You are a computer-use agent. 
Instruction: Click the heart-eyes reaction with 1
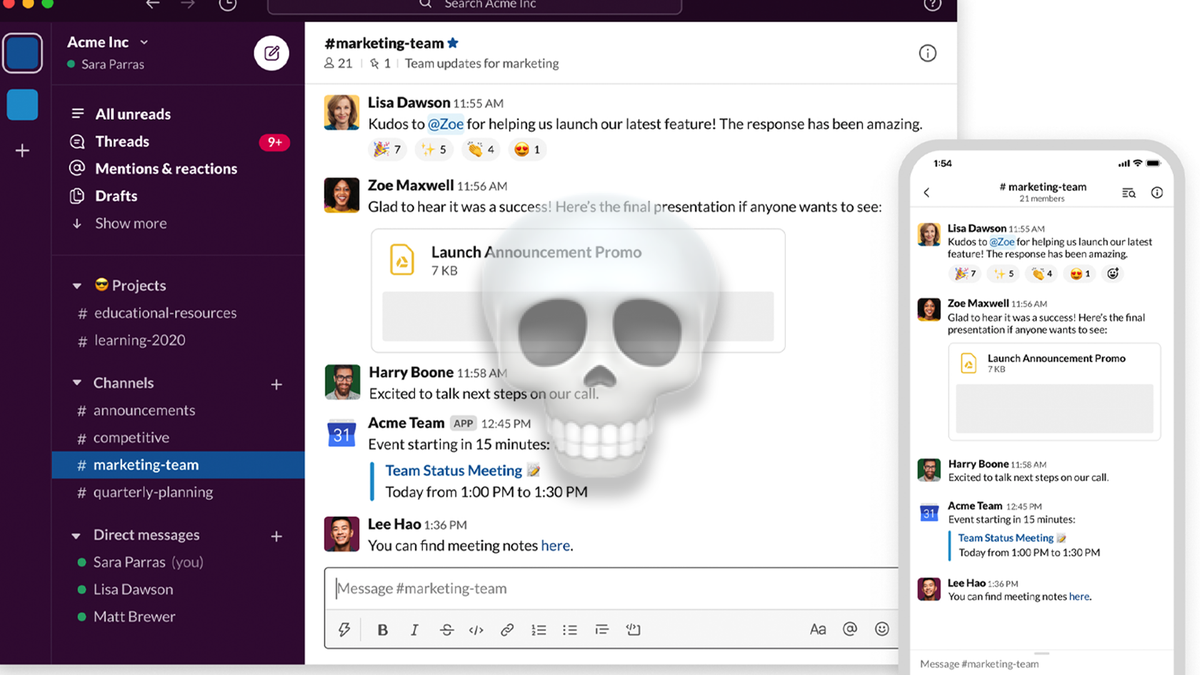coord(527,150)
